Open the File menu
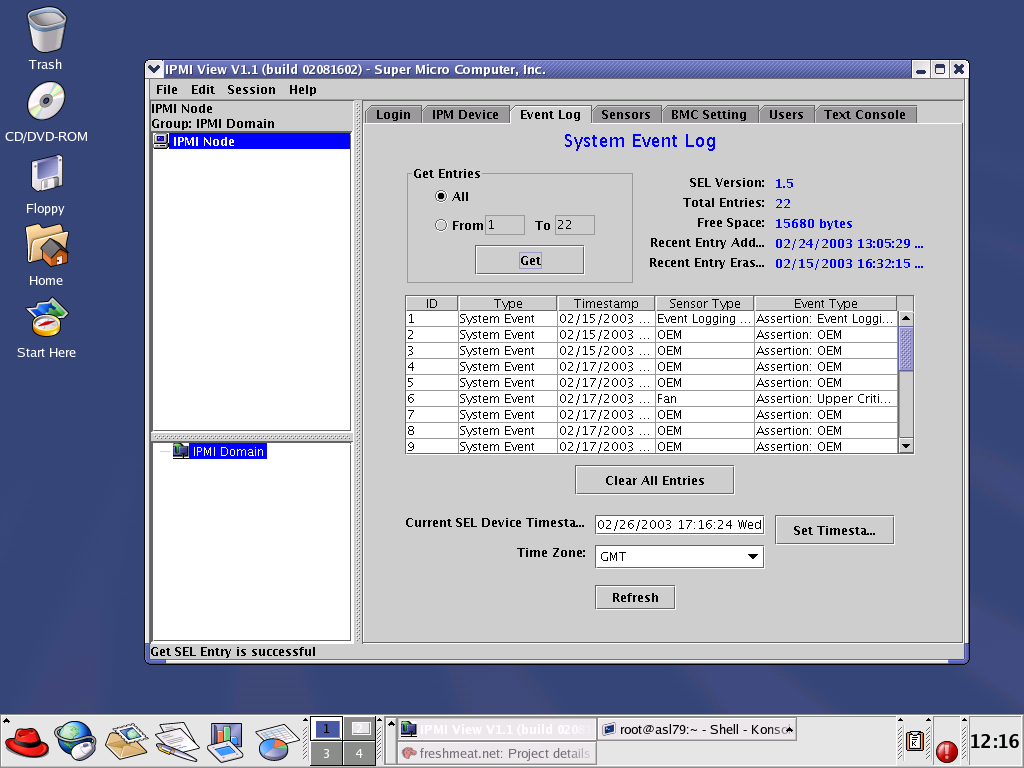 [167, 89]
